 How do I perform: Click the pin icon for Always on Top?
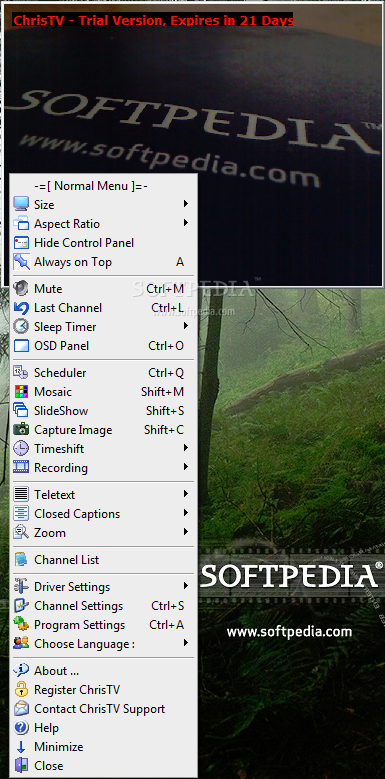click(21, 262)
